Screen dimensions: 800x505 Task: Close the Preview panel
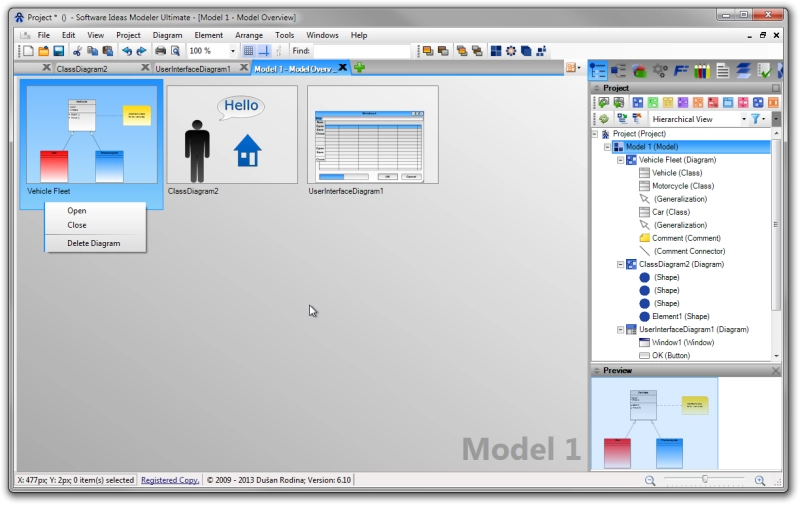tap(776, 371)
